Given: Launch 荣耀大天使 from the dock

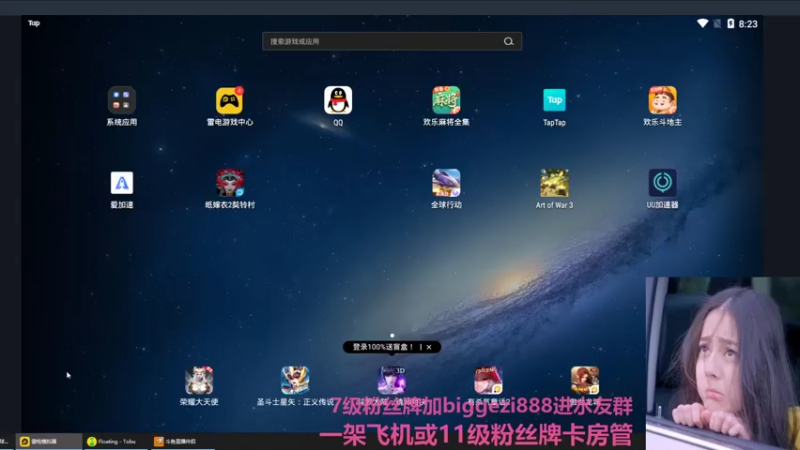Looking at the screenshot, I should [x=199, y=380].
